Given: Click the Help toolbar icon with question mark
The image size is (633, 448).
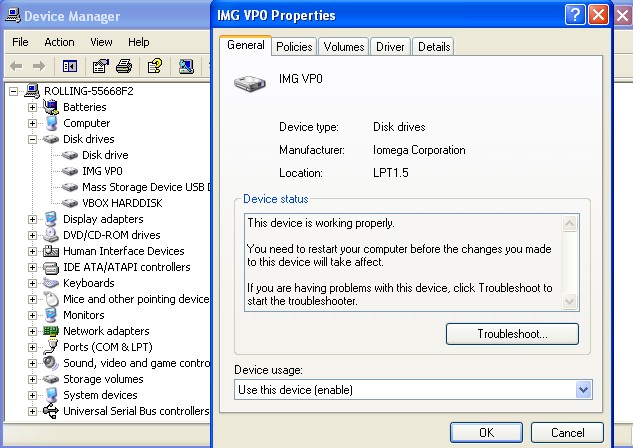Looking at the screenshot, I should point(155,66).
